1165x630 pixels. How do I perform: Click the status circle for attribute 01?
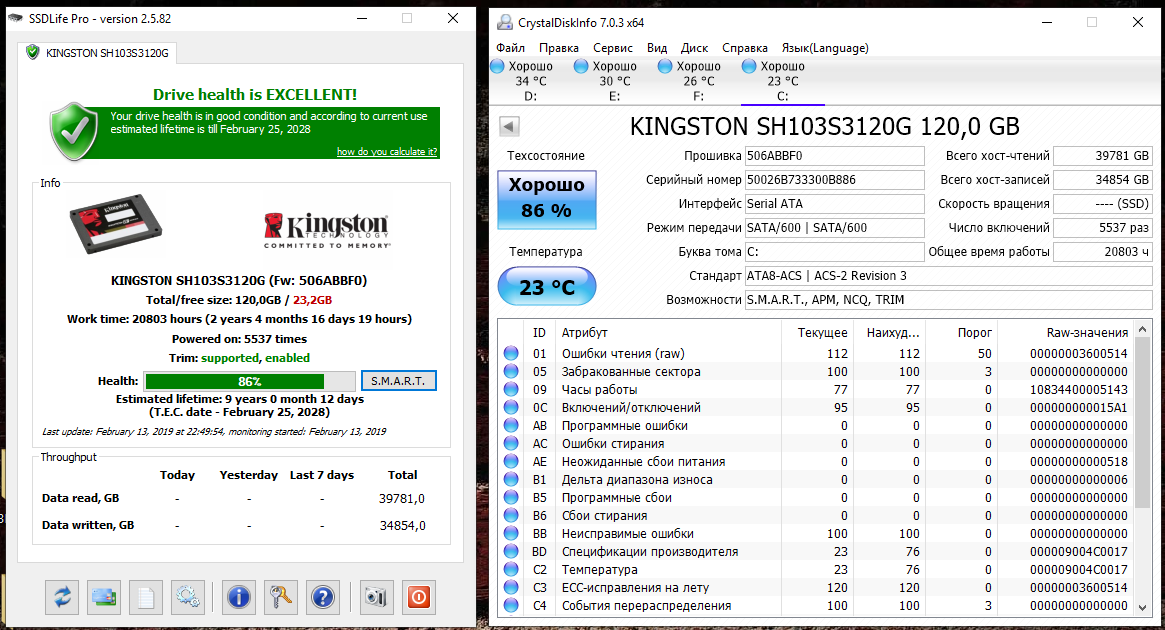(511, 353)
